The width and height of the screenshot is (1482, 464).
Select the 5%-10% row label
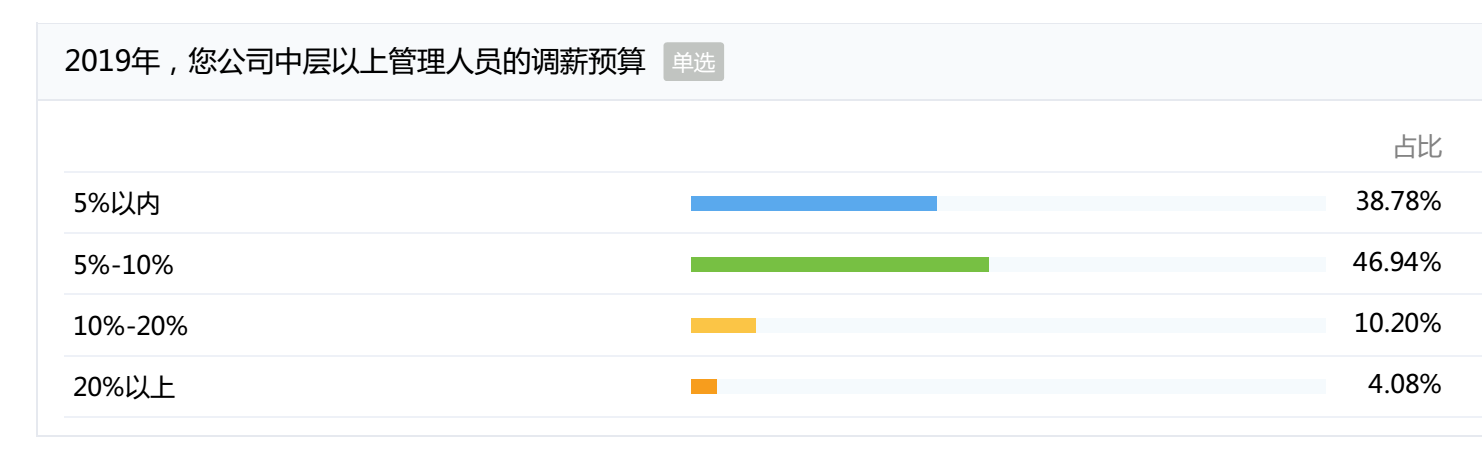coord(123,265)
